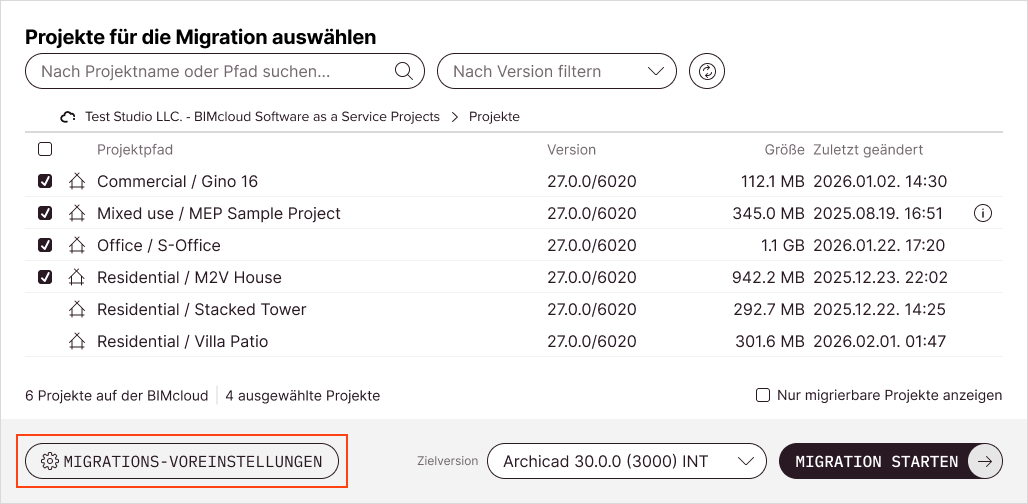Click project name Residential / M2V House
Screen dimensions: 1028x504
[x=189, y=277]
